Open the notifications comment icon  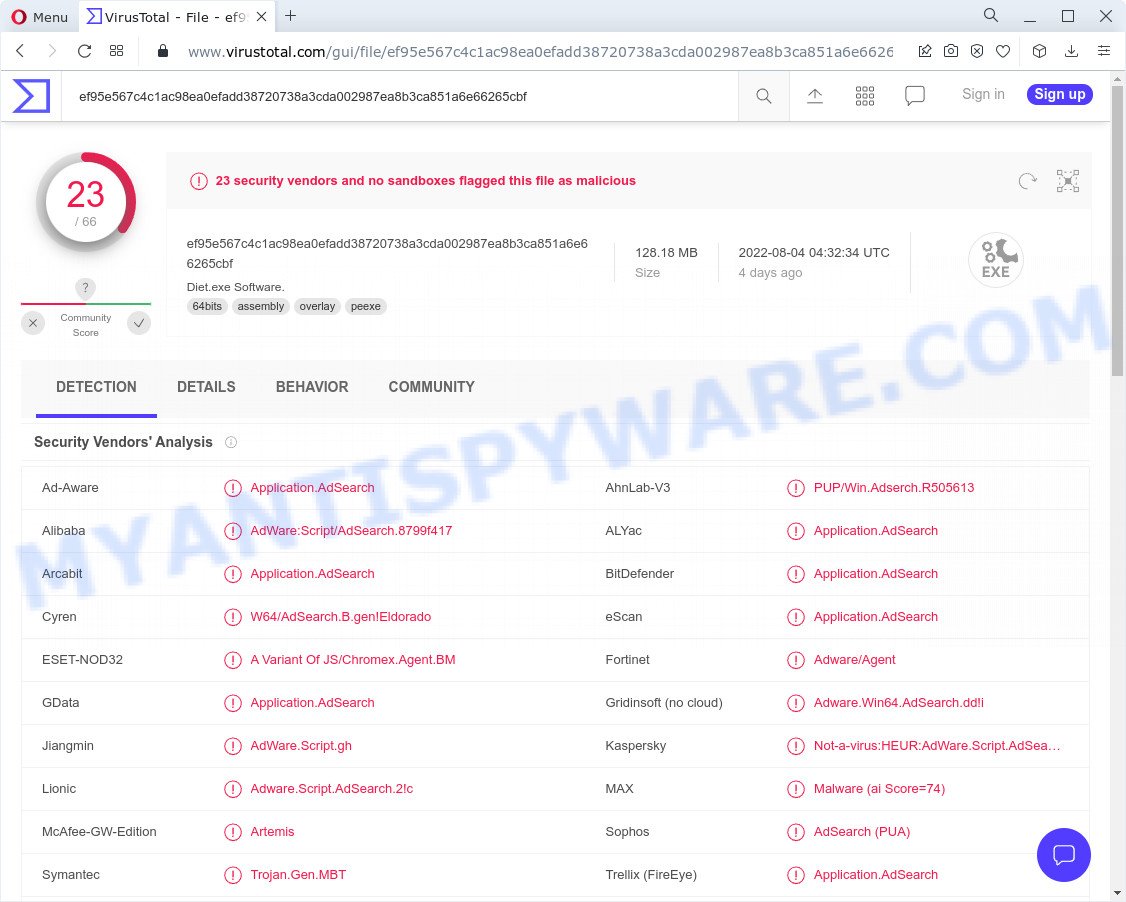click(x=915, y=96)
